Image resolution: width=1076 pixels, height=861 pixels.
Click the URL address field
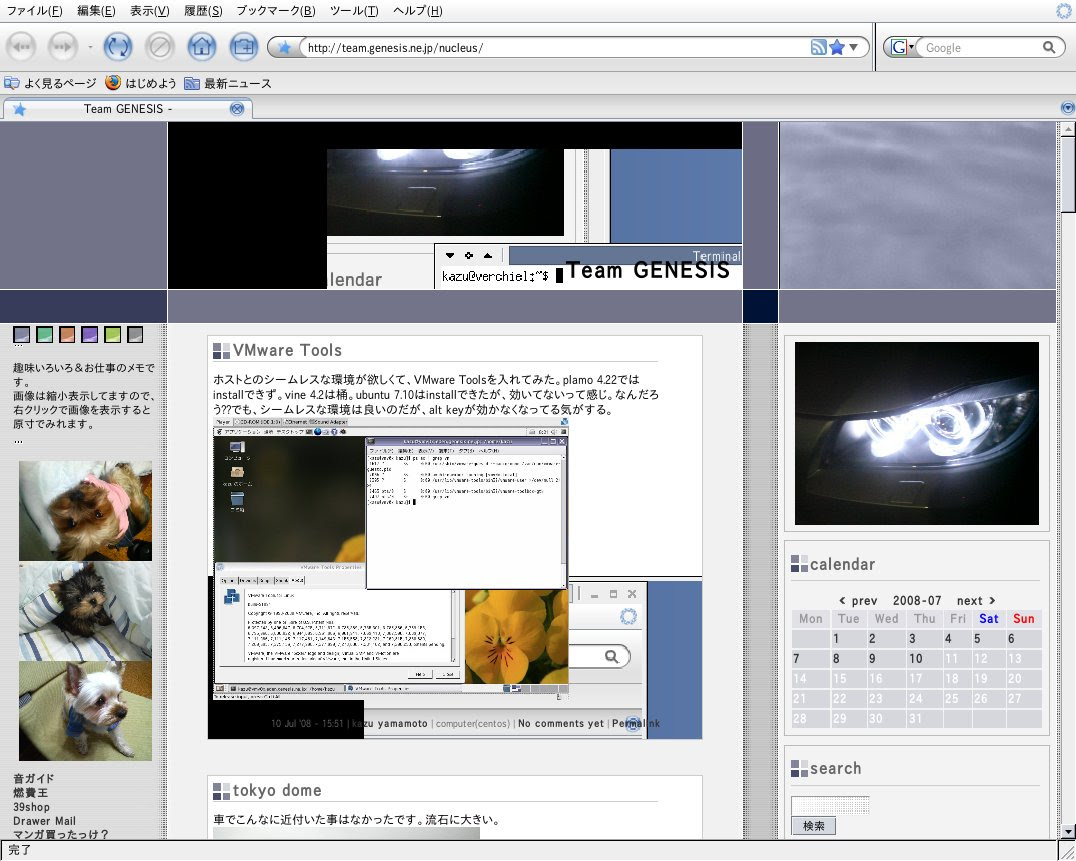click(556, 47)
